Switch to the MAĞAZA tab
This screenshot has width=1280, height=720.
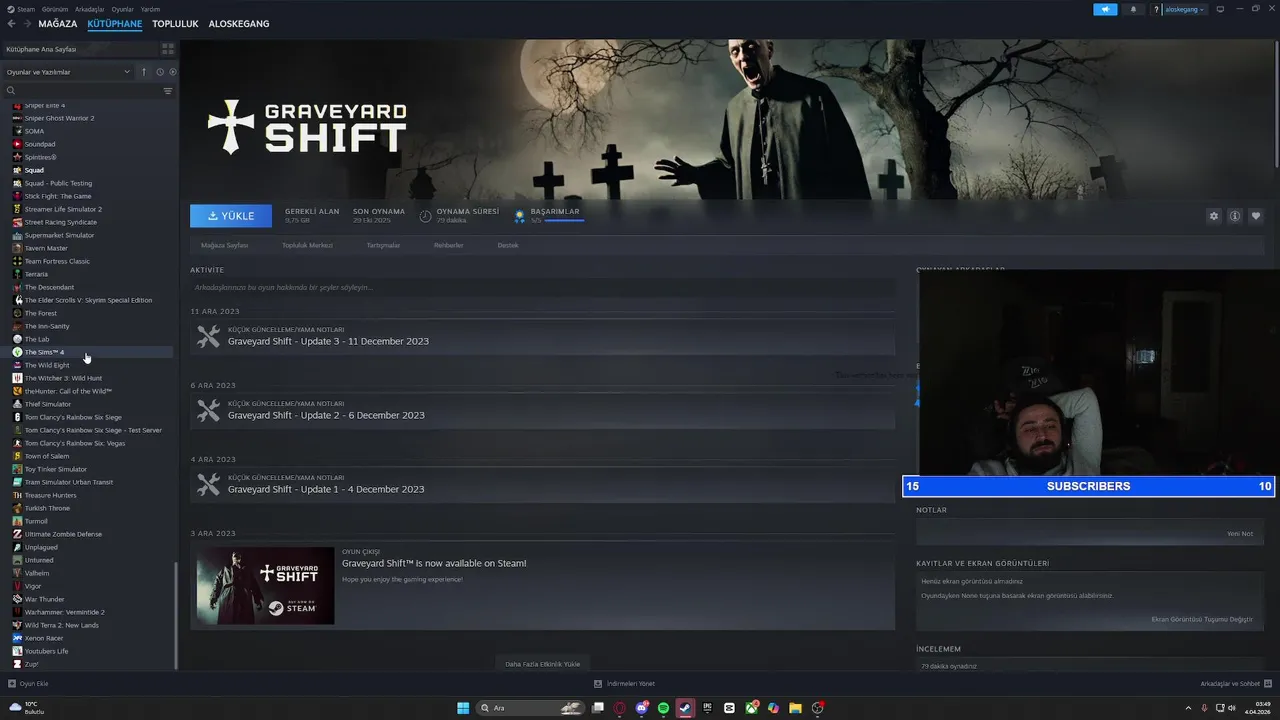(x=58, y=24)
